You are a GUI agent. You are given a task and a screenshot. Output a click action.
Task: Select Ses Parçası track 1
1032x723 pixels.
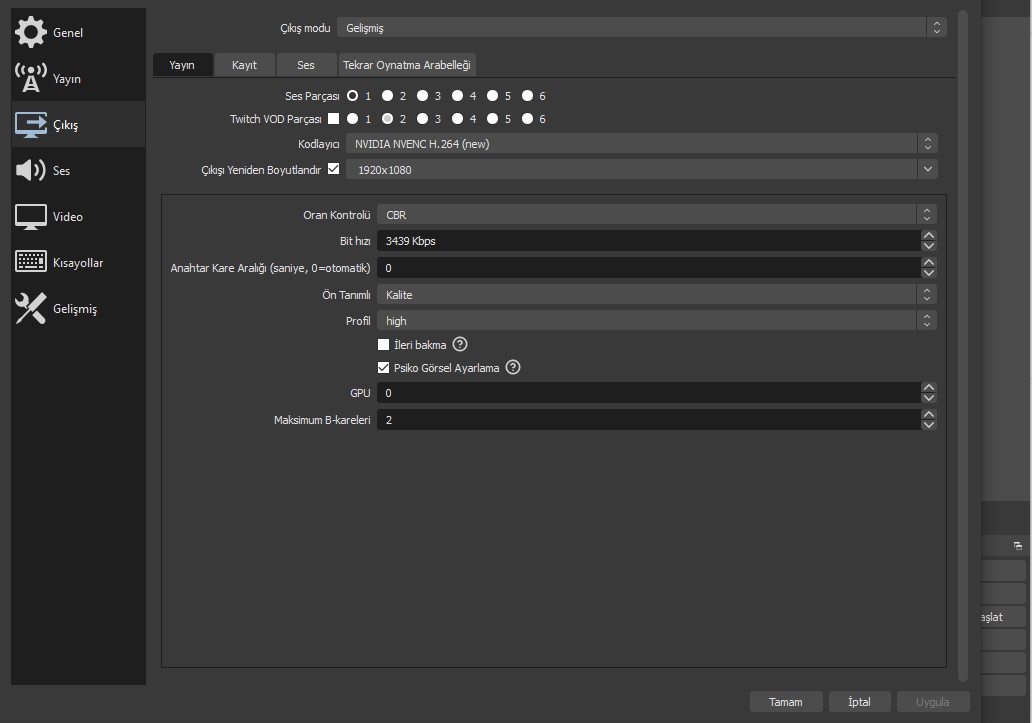click(x=353, y=96)
